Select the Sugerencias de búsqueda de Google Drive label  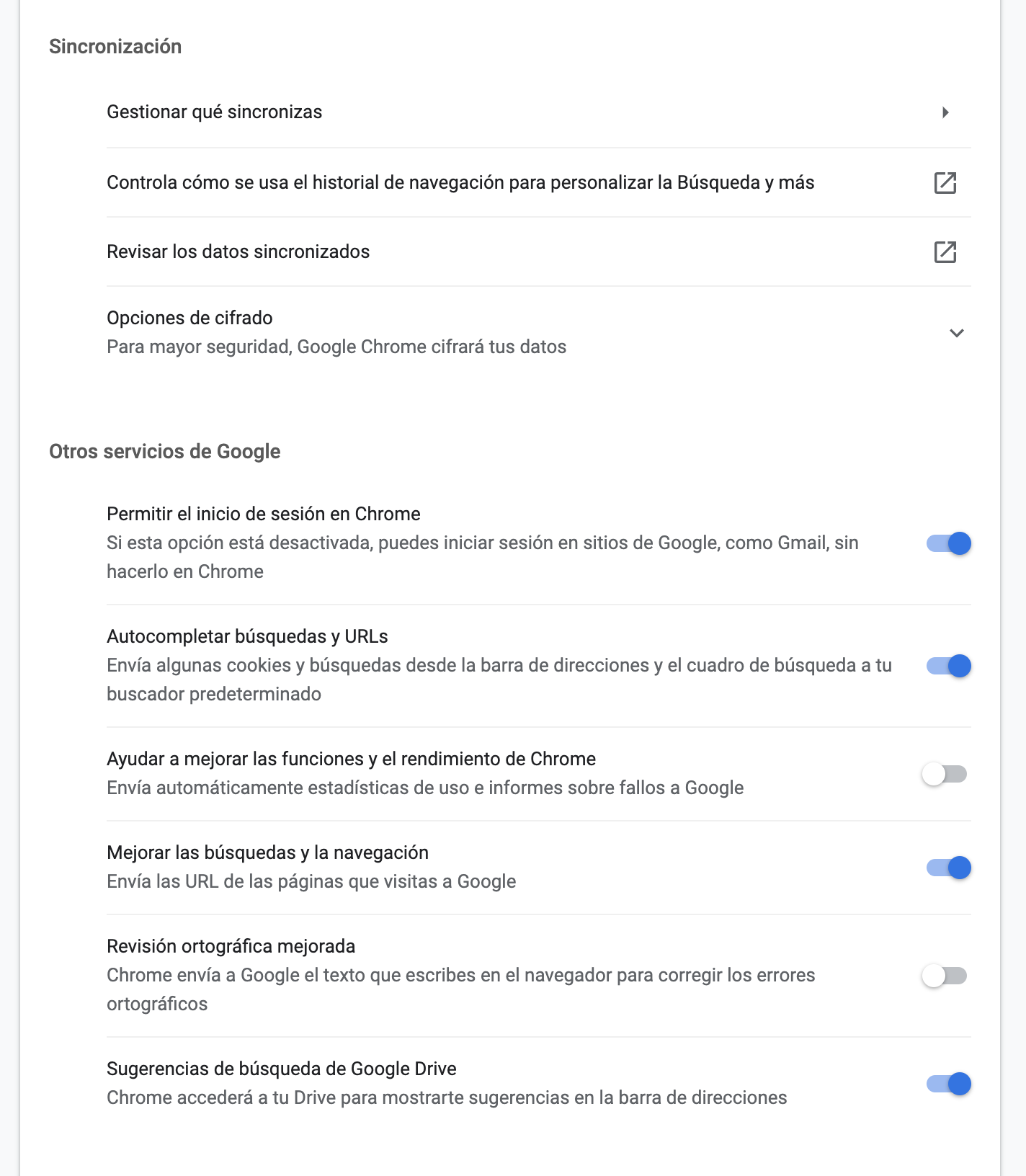click(282, 1069)
